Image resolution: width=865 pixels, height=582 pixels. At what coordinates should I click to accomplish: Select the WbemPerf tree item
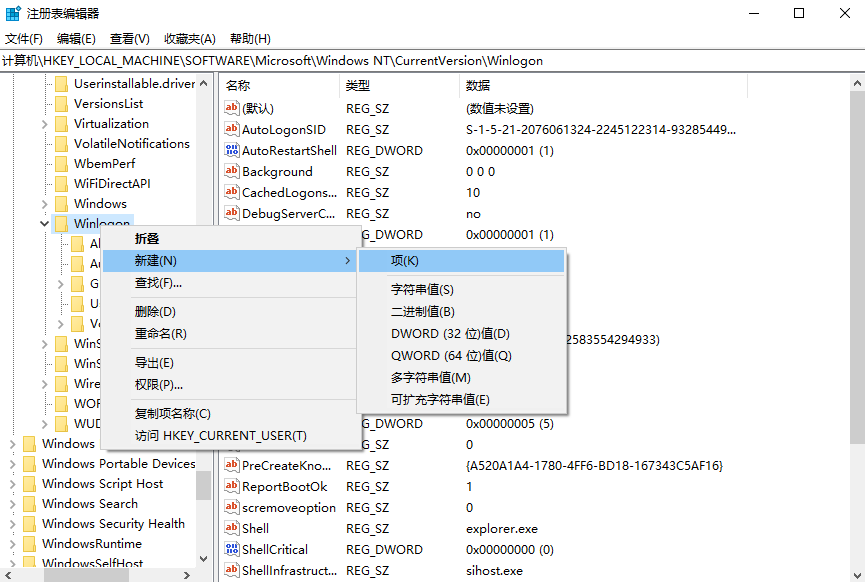[104, 164]
